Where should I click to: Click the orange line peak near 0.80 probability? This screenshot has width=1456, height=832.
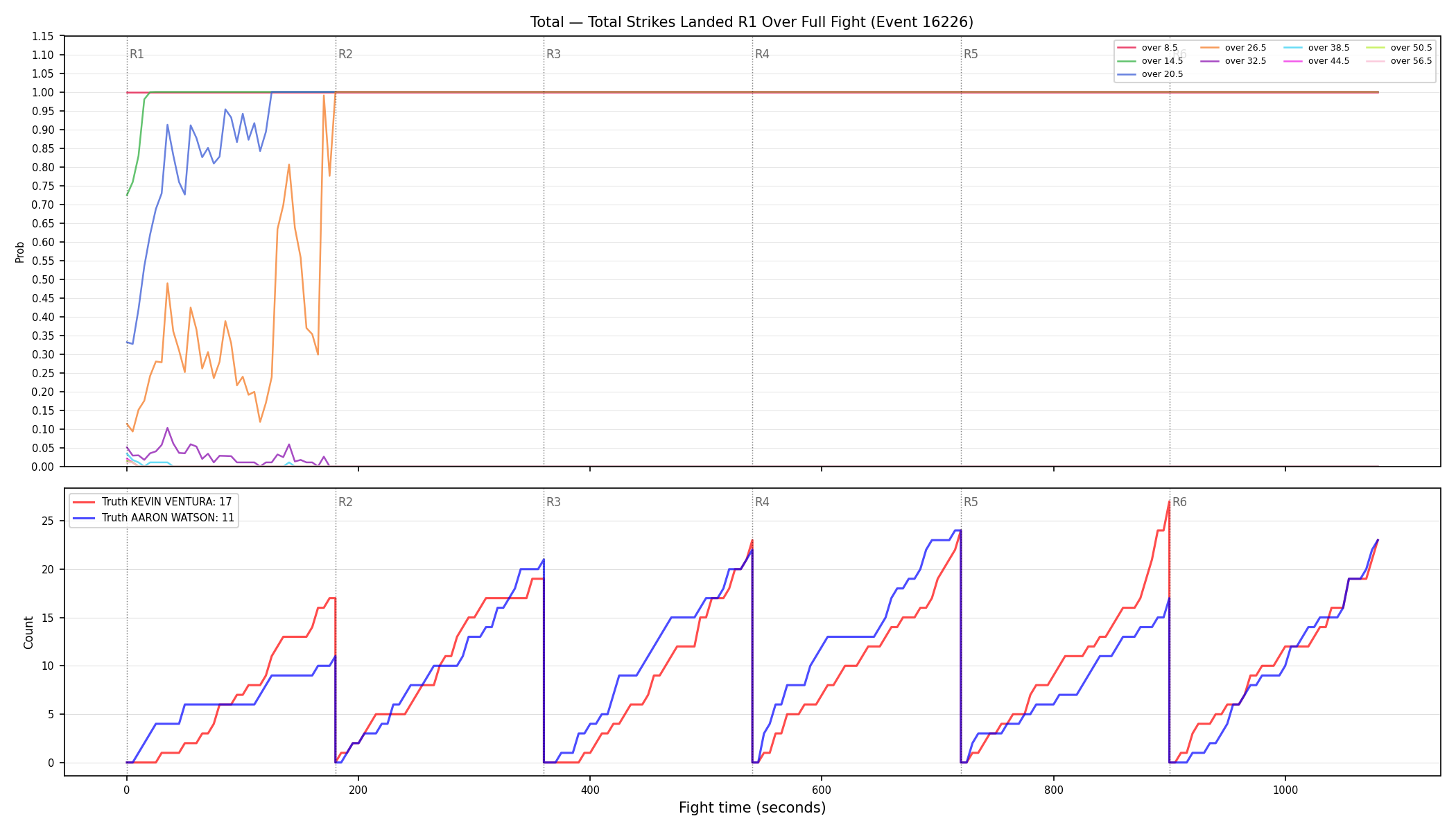[x=289, y=165]
